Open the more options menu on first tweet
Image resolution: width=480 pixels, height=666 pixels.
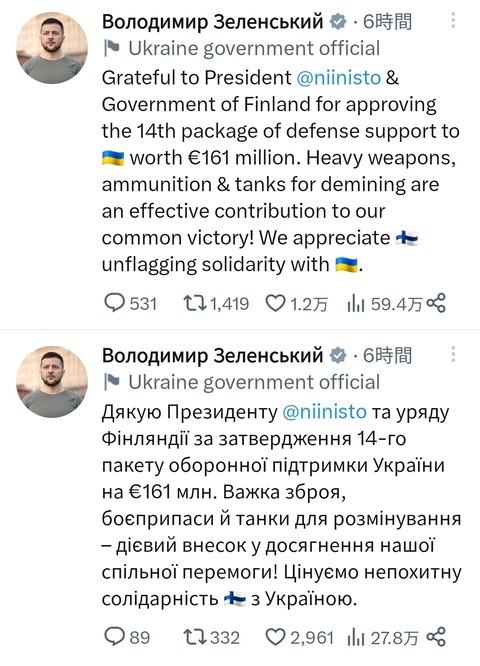point(453,20)
